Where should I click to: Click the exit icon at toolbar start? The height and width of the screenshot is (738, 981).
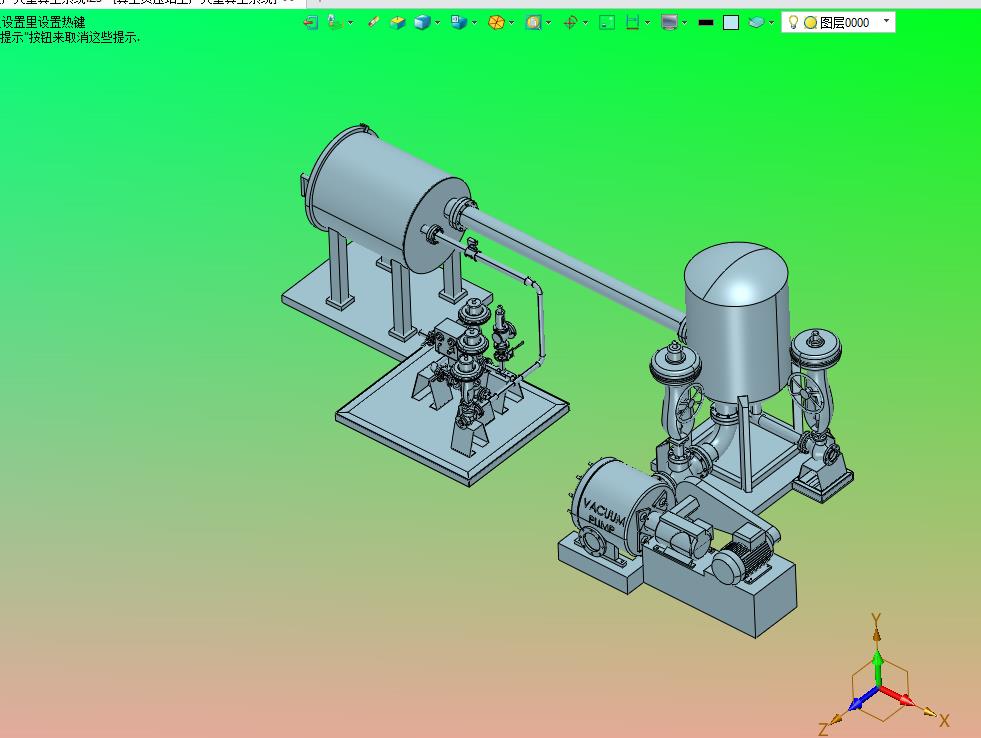click(311, 23)
